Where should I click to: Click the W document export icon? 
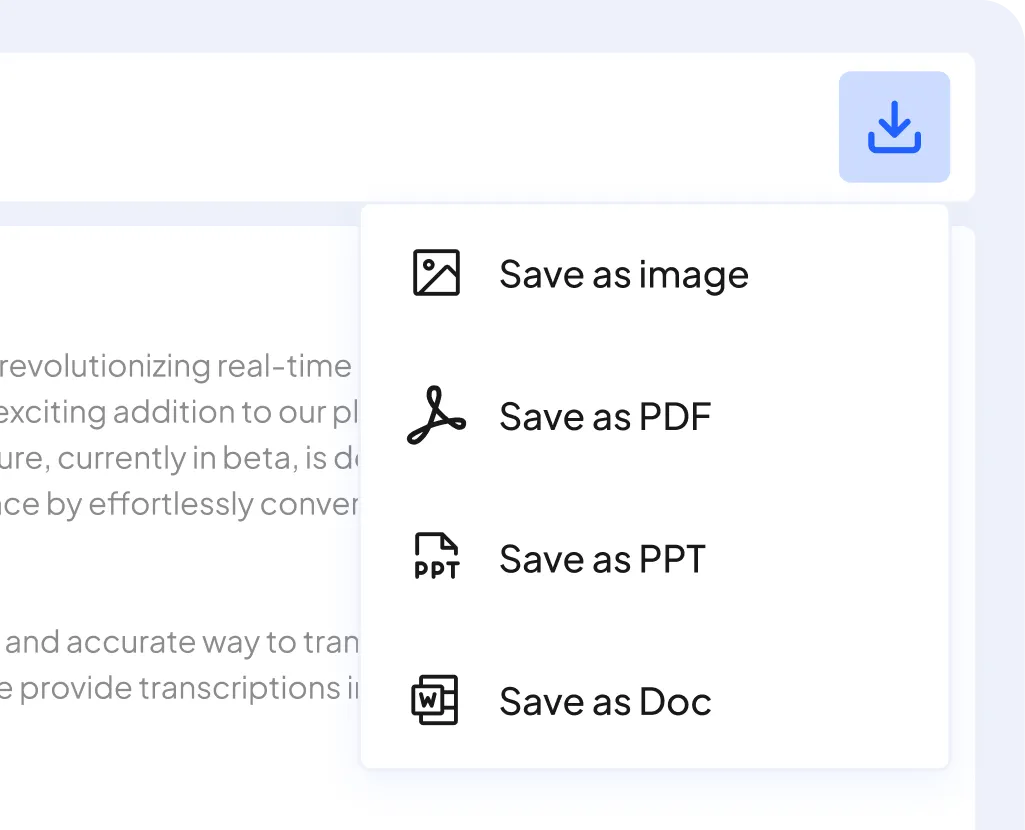pos(436,701)
